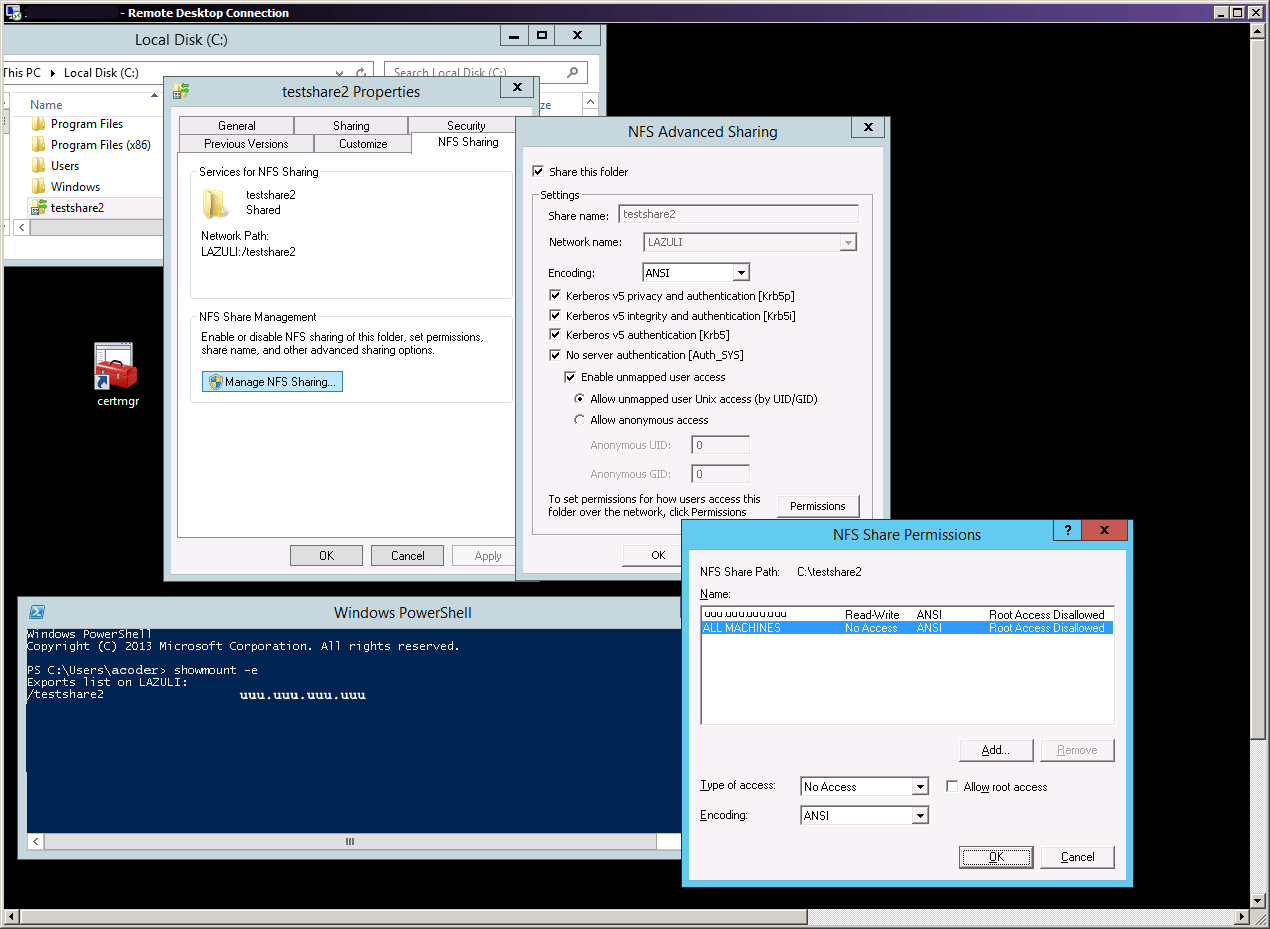Screen dimensions: 1270x929
Task: Open the Previous Versions tab
Action: pos(246,144)
